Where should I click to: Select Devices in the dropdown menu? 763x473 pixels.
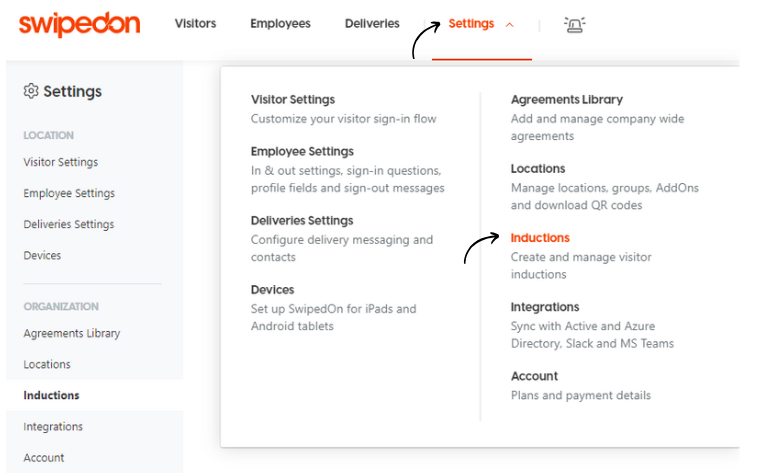pyautogui.click(x=272, y=290)
